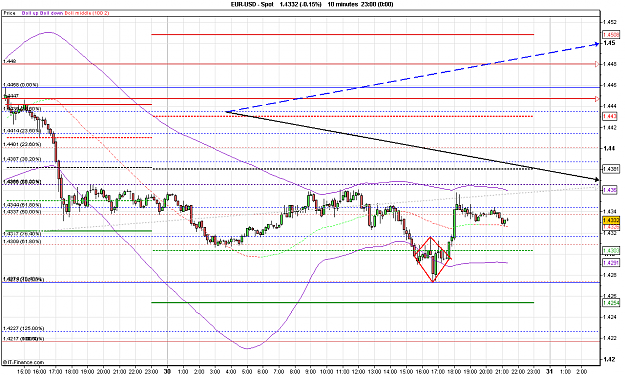Click the 1.4217 level label at bottom left

[x=24, y=338]
